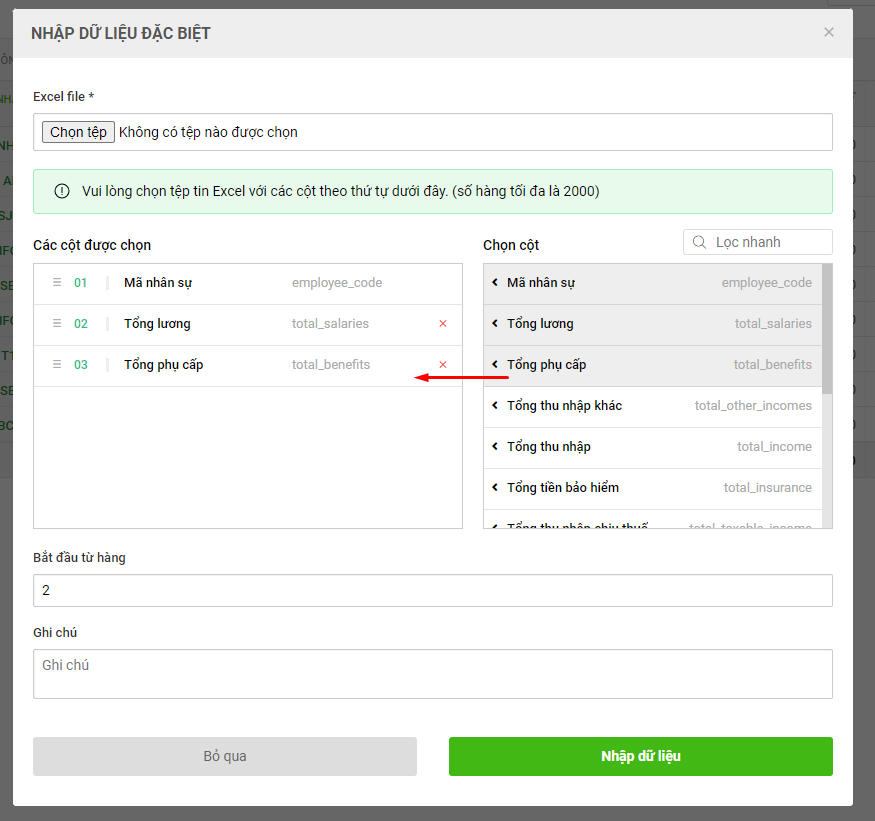Click the drag handle of Tổng phụ cấp row
This screenshot has height=821, width=875.
(57, 364)
